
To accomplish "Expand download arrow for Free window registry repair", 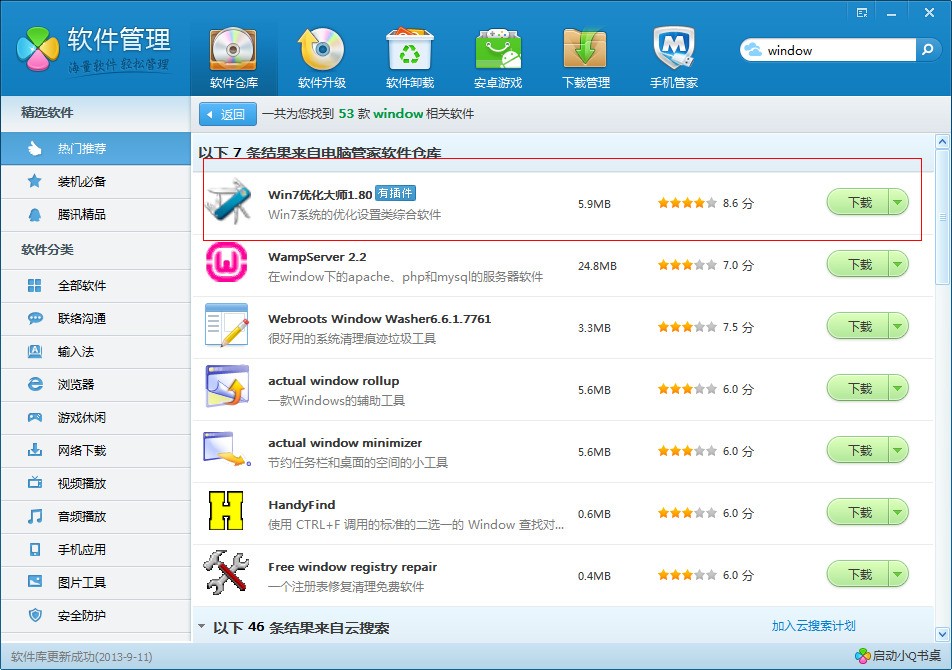I will coord(899,574).
